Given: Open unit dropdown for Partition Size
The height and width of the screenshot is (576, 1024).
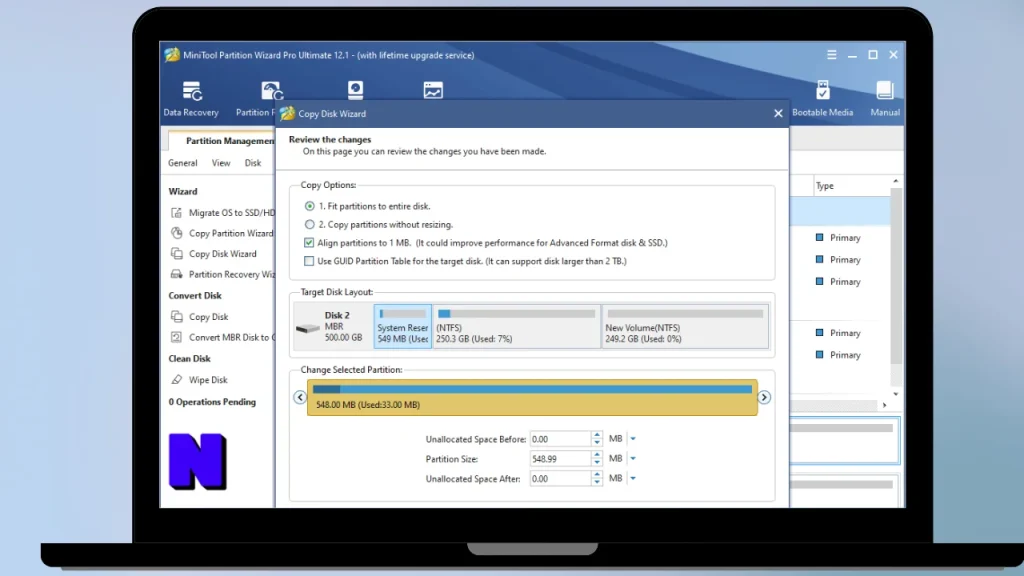Looking at the screenshot, I should (633, 458).
